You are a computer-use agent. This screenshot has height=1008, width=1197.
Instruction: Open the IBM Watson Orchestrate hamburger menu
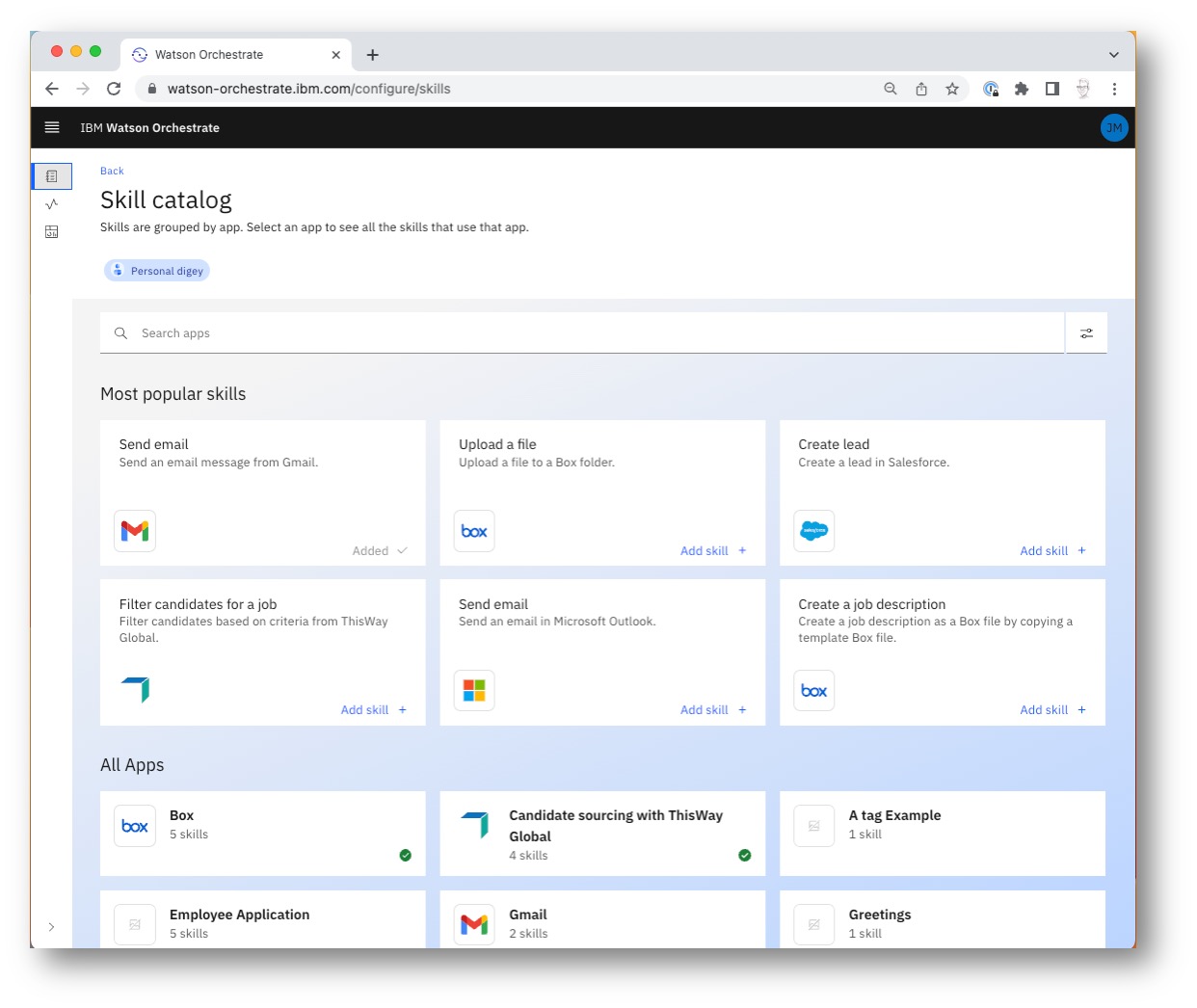click(52, 127)
